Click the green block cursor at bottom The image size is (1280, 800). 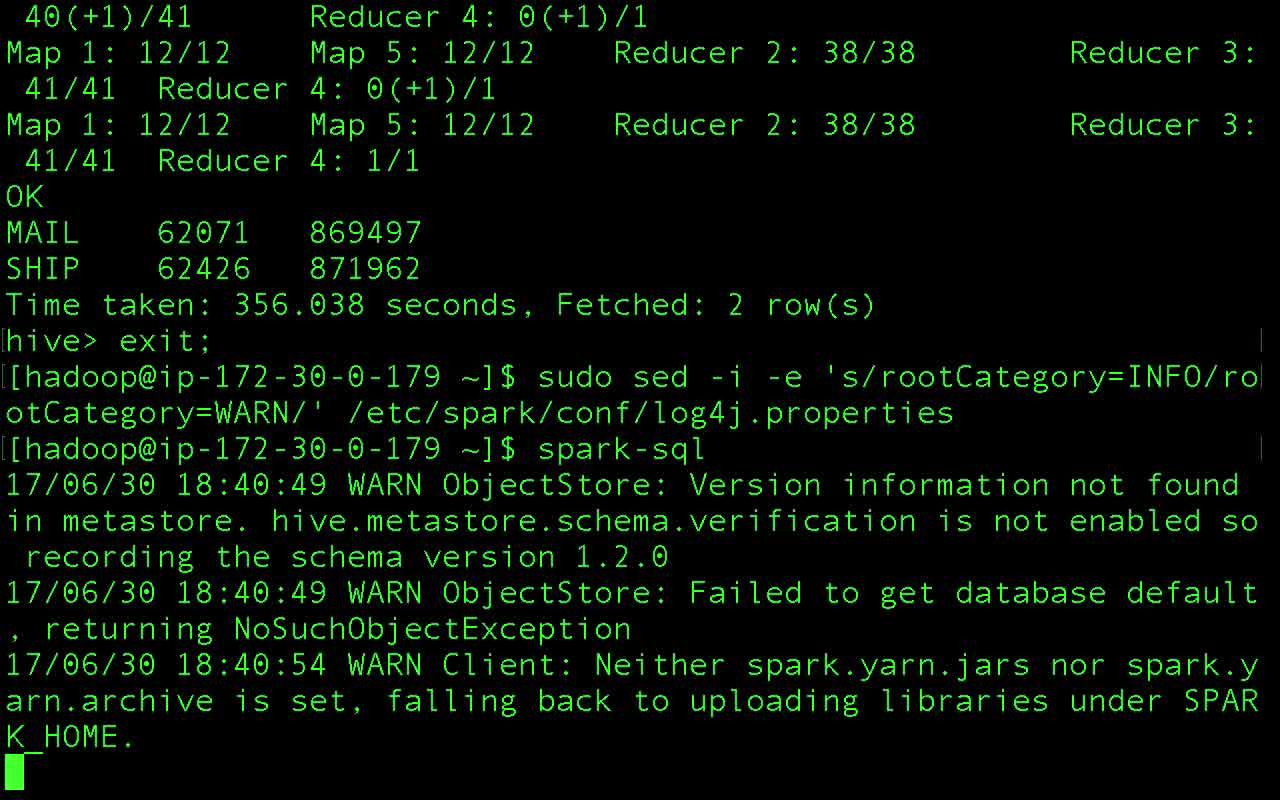[x=14, y=772]
